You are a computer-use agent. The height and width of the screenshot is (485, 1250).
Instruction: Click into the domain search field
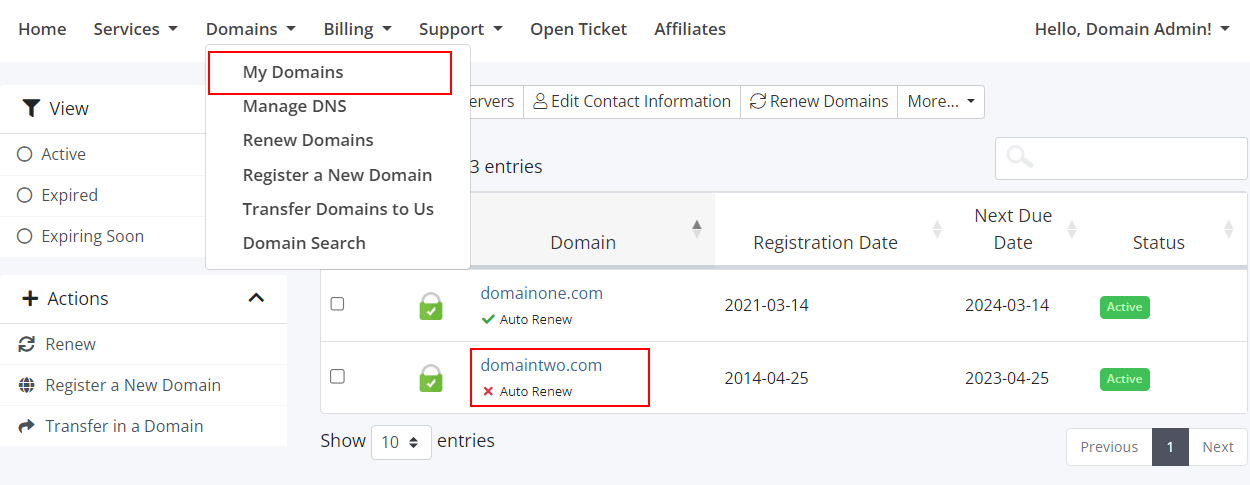point(1130,158)
